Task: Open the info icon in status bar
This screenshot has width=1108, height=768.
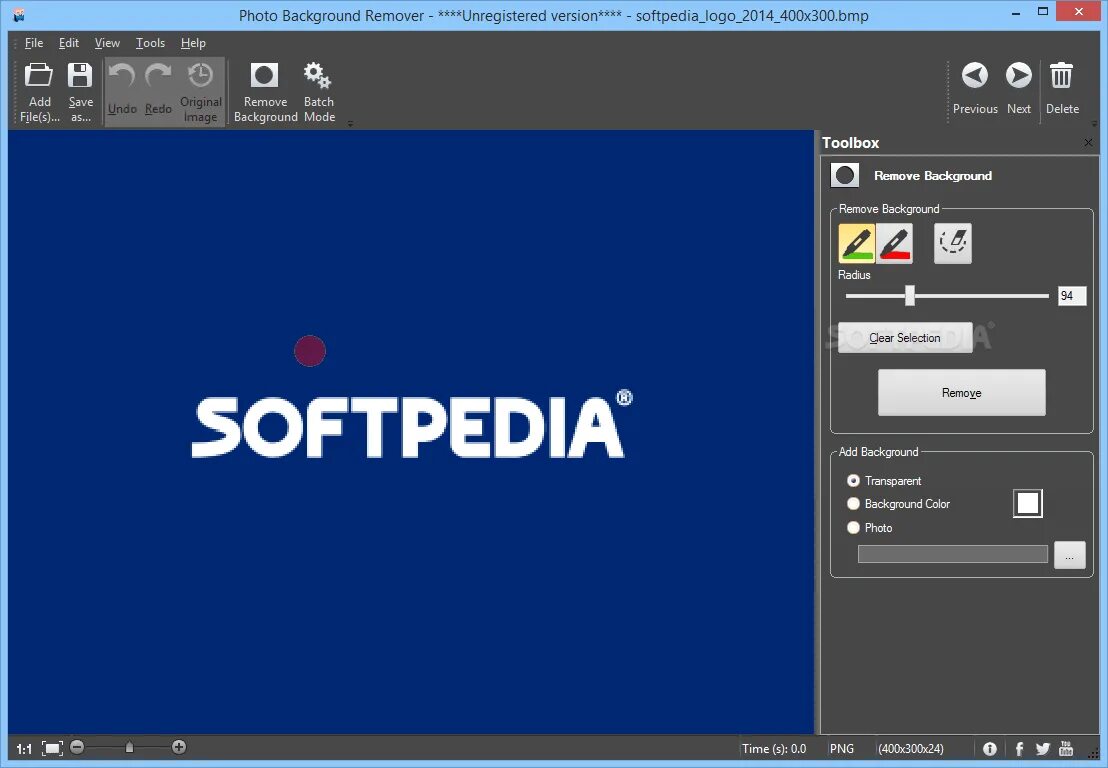Action: [990, 749]
